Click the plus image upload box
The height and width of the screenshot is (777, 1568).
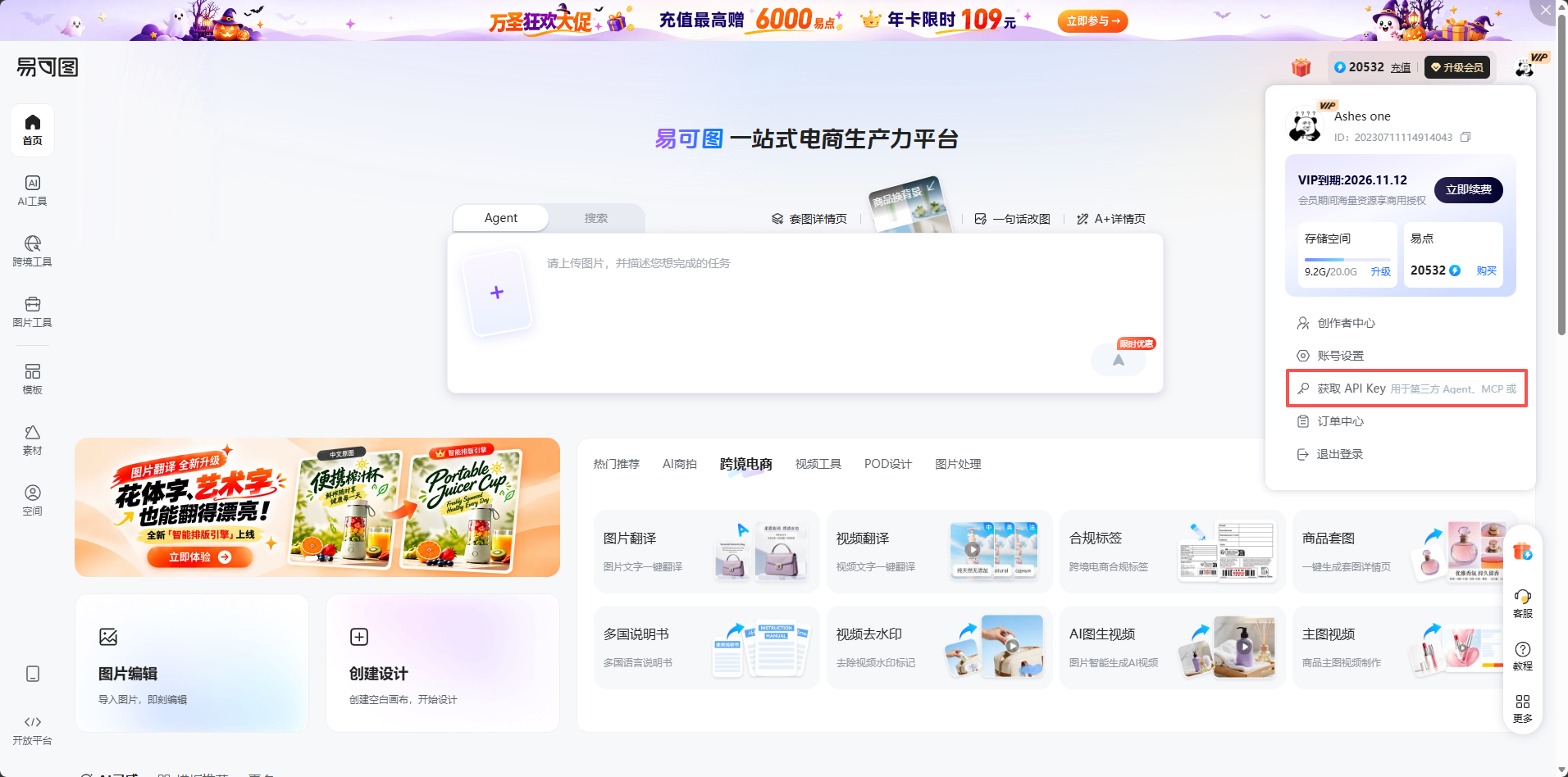coord(497,293)
